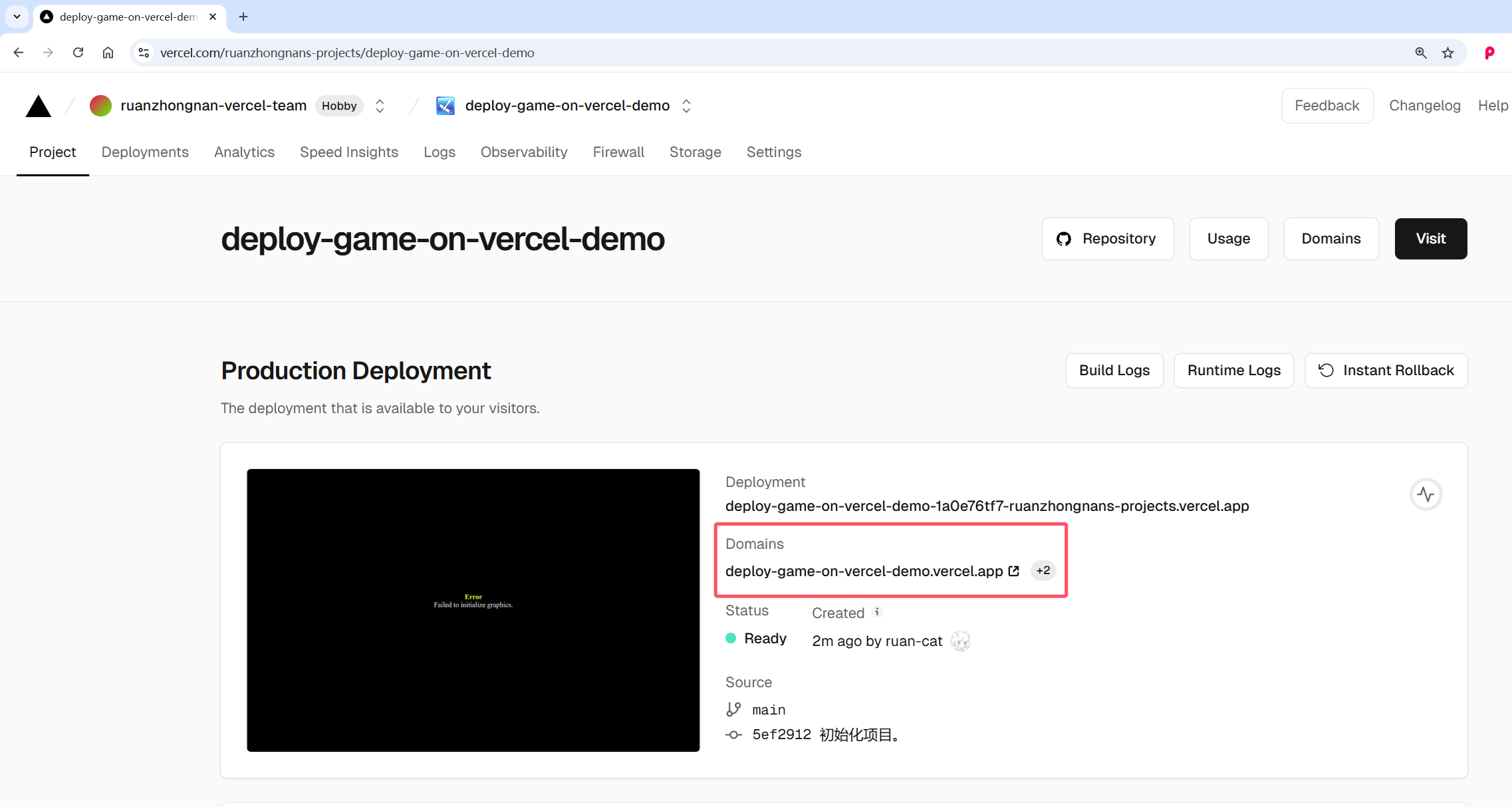Open the Storage tab

coord(695,152)
